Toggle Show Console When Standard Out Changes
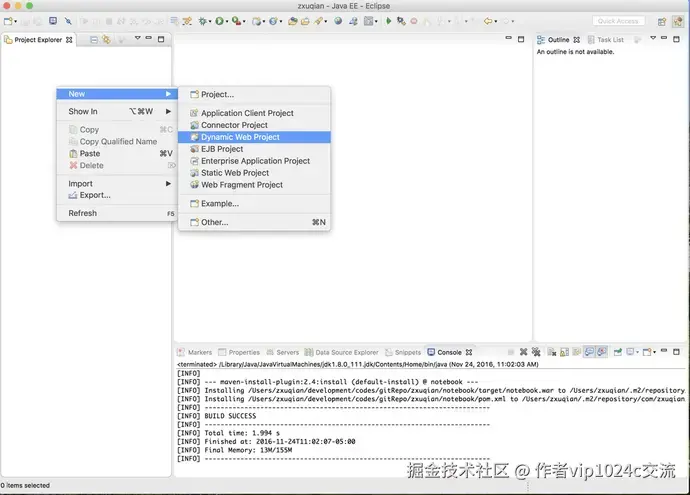This screenshot has height=495, width=690. [x=589, y=352]
